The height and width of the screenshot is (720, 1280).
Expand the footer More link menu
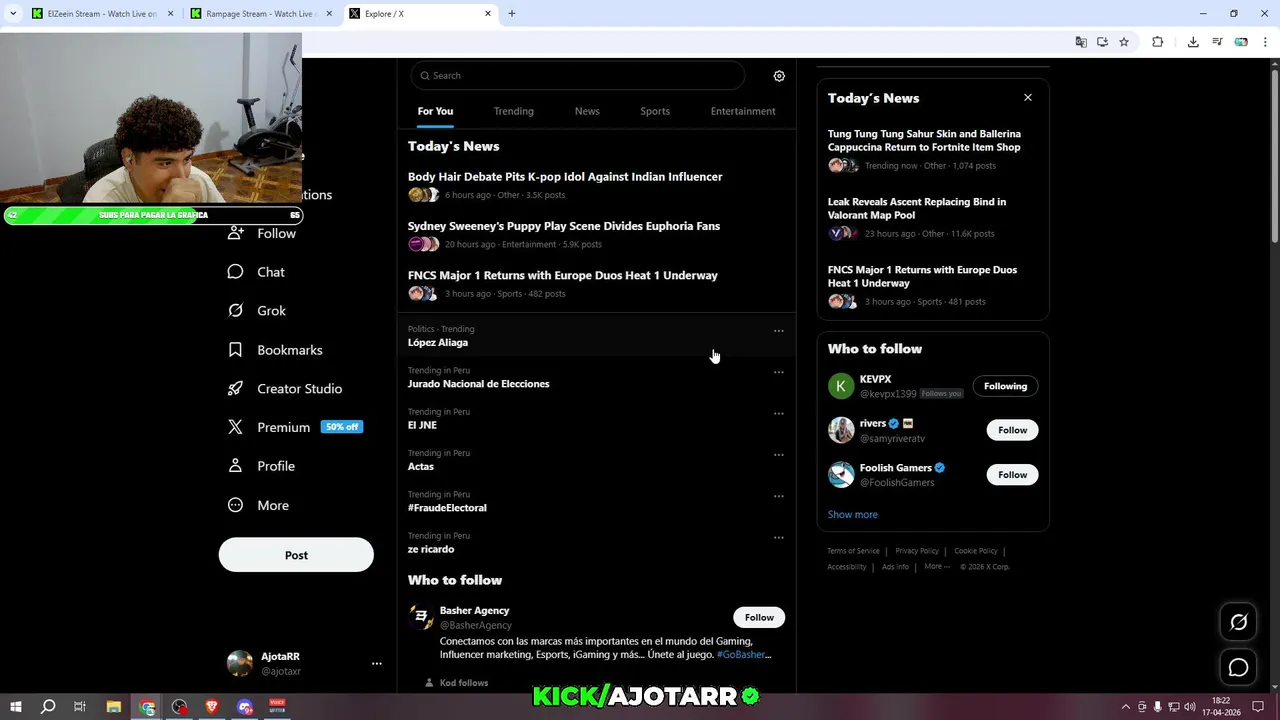click(x=937, y=566)
